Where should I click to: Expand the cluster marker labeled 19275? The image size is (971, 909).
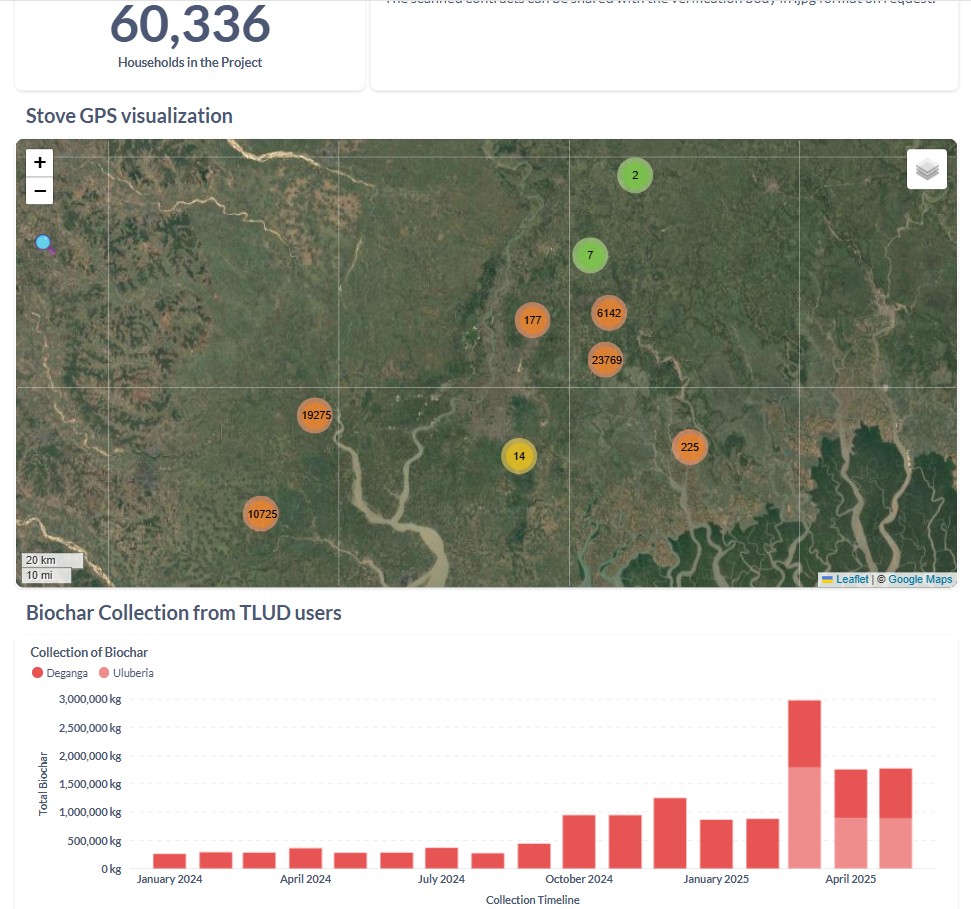(x=315, y=415)
